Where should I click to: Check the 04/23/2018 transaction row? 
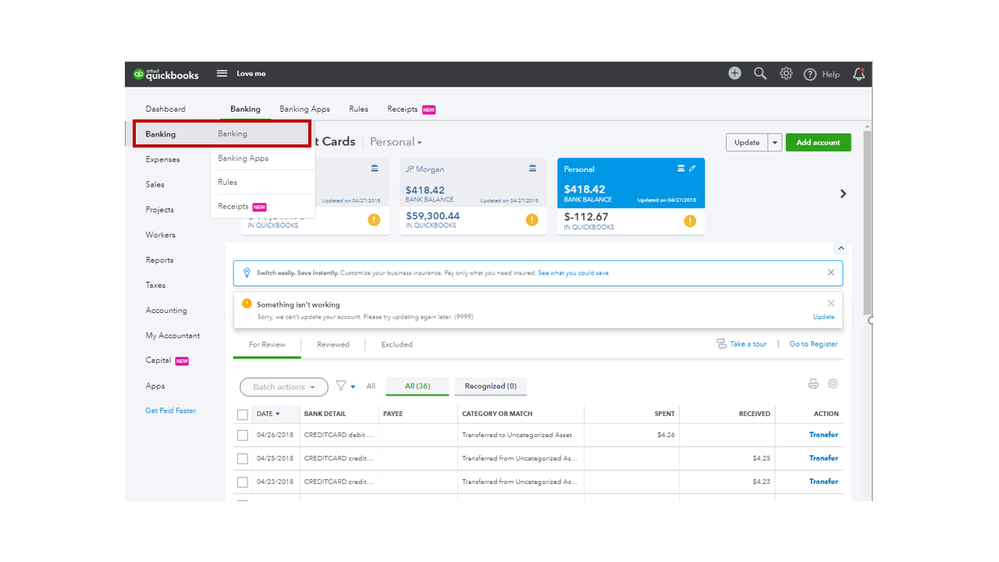click(x=242, y=482)
